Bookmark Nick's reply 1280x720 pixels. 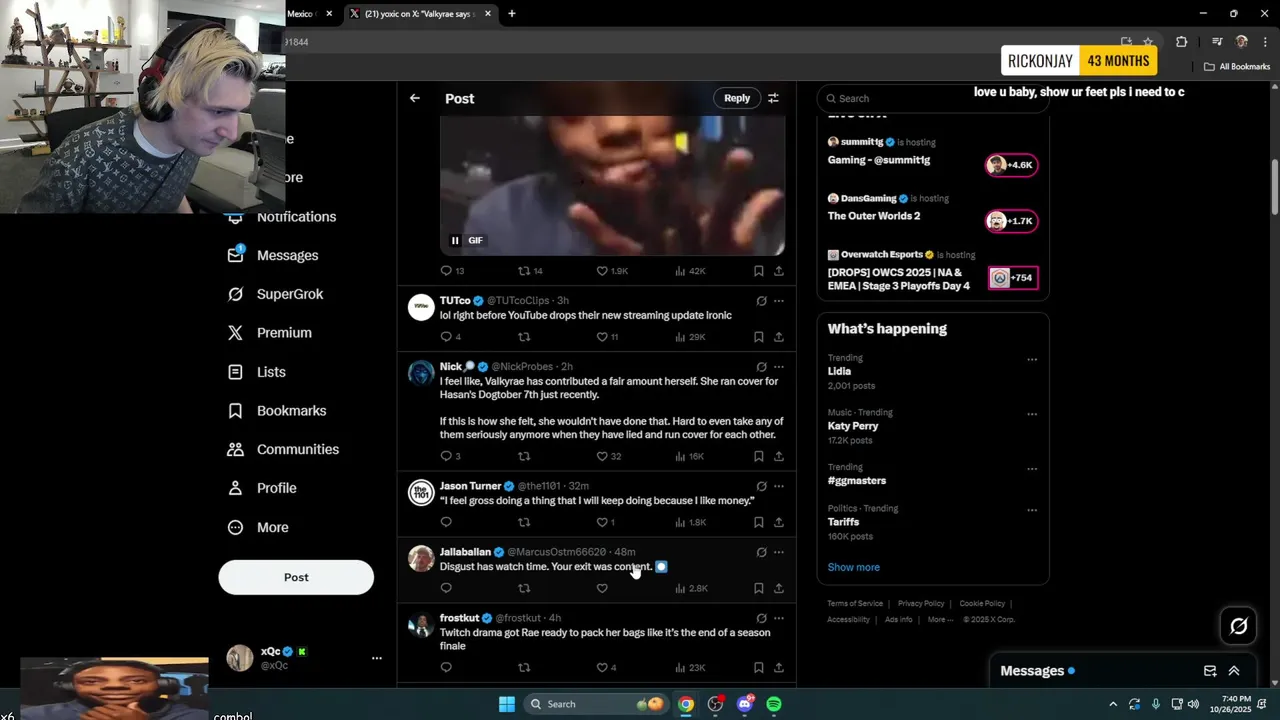(x=759, y=456)
